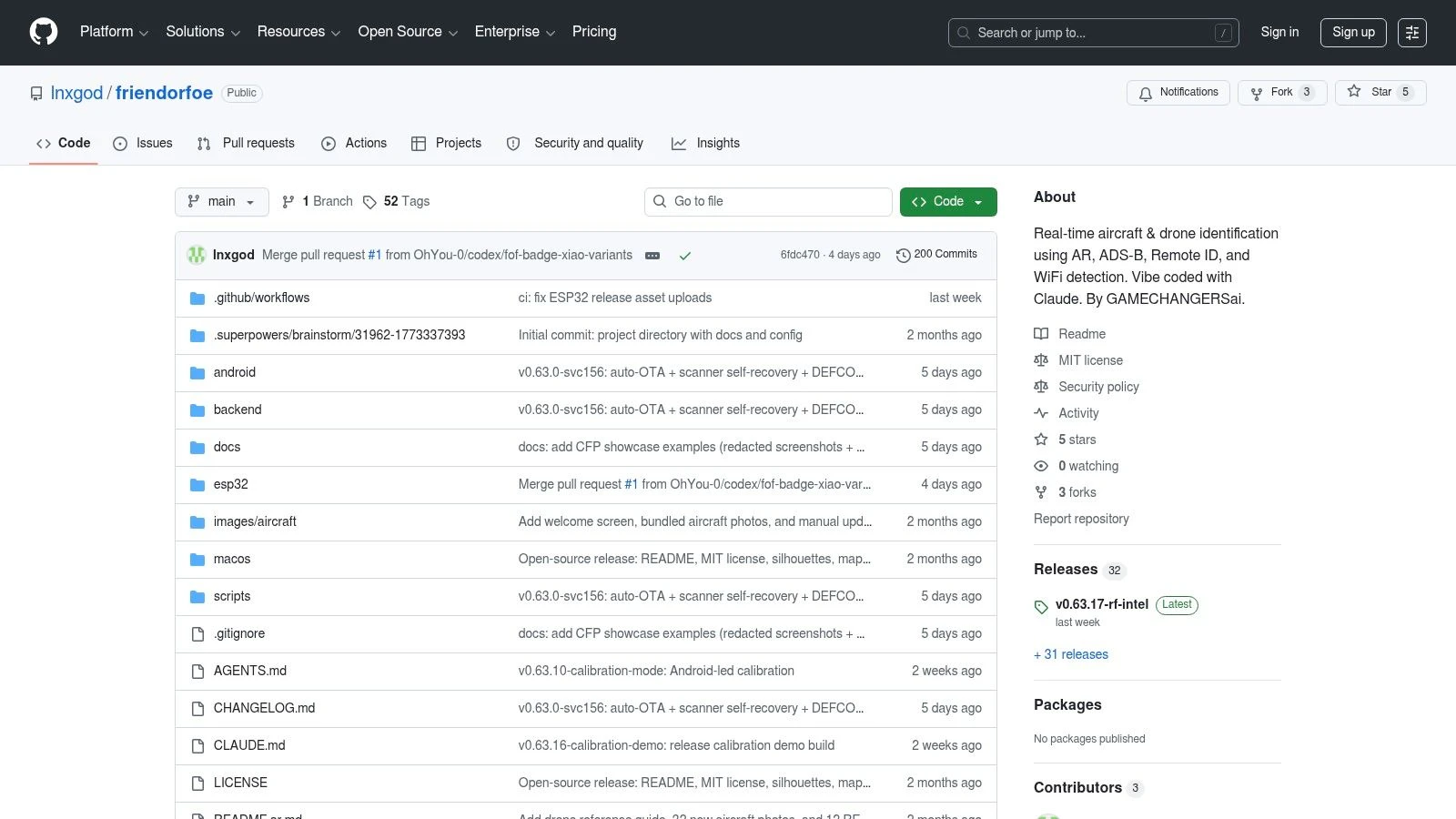Image resolution: width=1456 pixels, height=819 pixels.
Task: Open pull request #1 link in commit header
Action: 375,256
